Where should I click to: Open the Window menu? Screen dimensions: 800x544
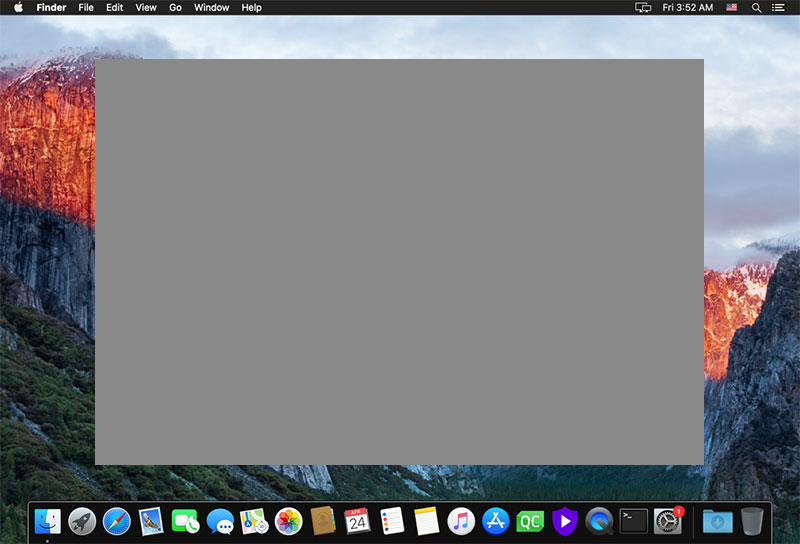point(211,7)
